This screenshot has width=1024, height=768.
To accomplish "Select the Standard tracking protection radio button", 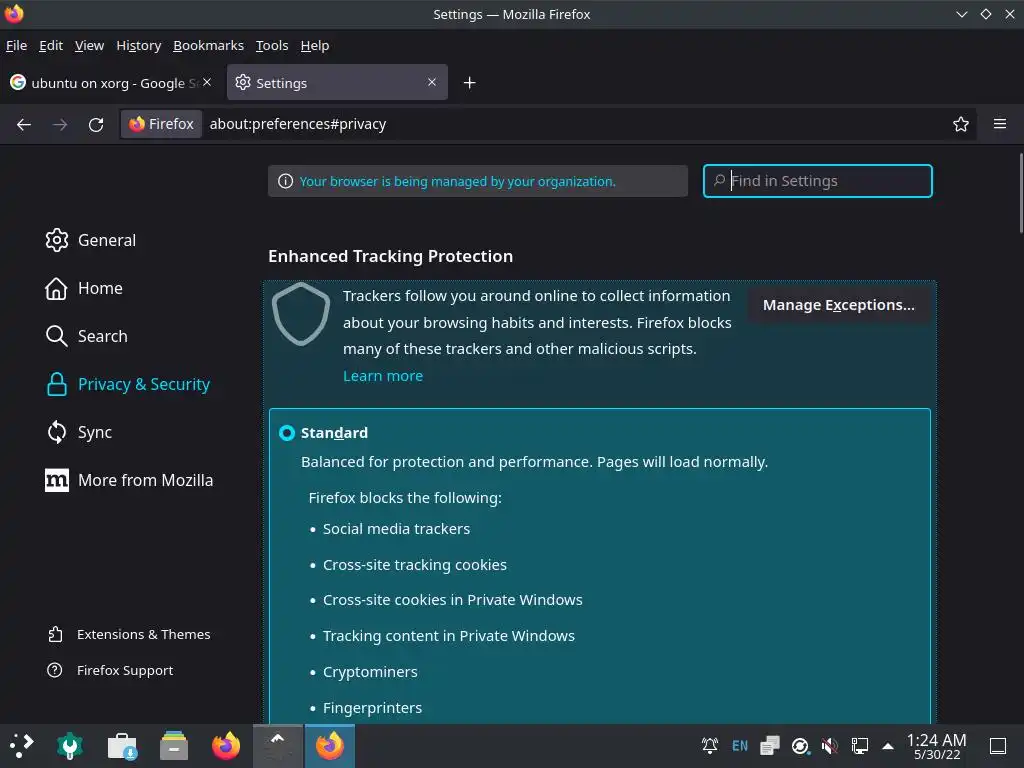I will tap(287, 433).
